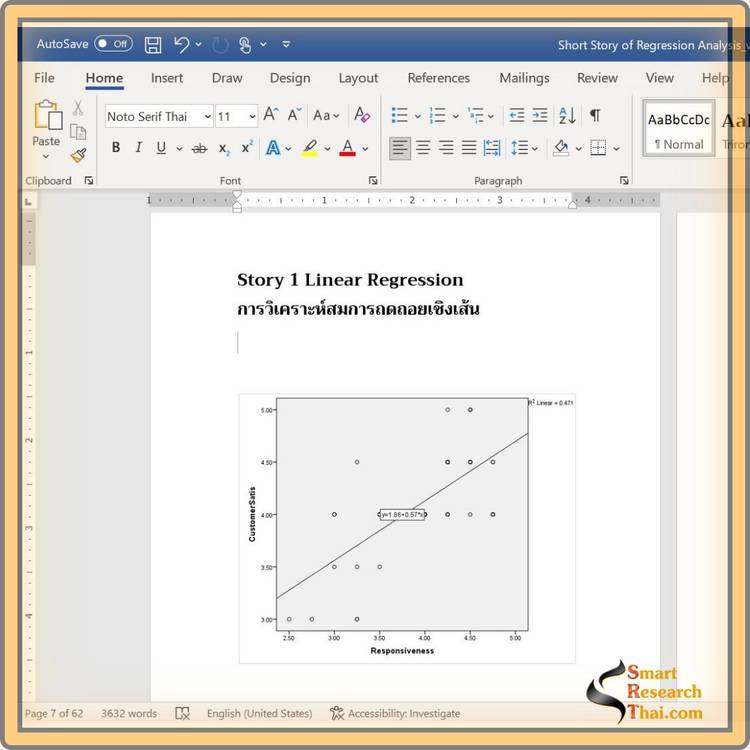
Task: Click the Multilevel List icon
Action: pyautogui.click(x=475, y=115)
